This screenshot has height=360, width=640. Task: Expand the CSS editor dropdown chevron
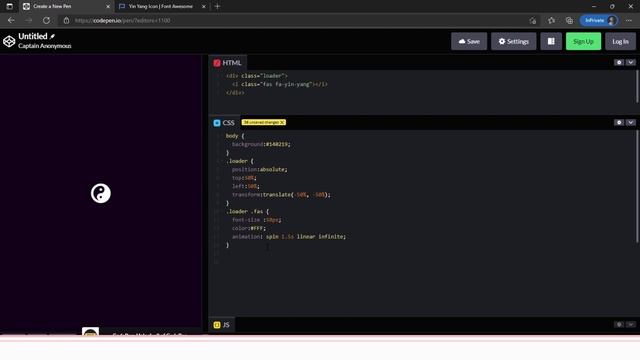tap(631, 122)
